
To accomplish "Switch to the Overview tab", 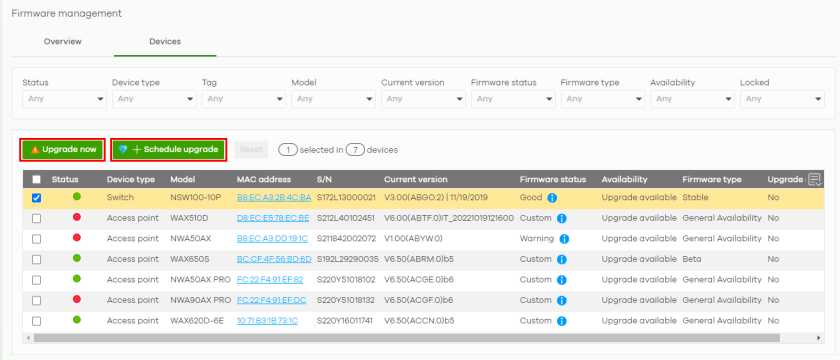I will click(x=63, y=41).
